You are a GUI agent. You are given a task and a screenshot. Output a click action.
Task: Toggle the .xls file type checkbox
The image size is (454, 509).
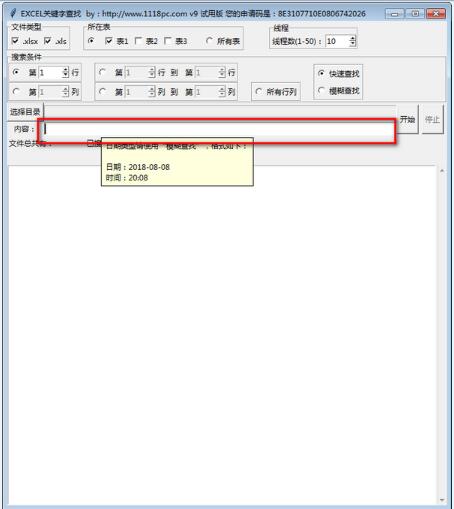[x=48, y=41]
